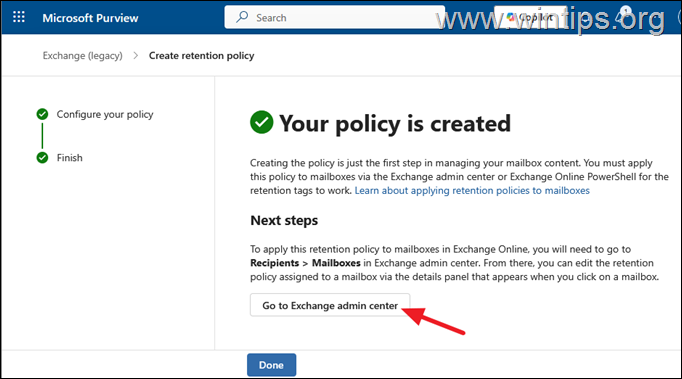This screenshot has width=682, height=379.
Task: Select the Configure your policy step
Action: click(105, 114)
